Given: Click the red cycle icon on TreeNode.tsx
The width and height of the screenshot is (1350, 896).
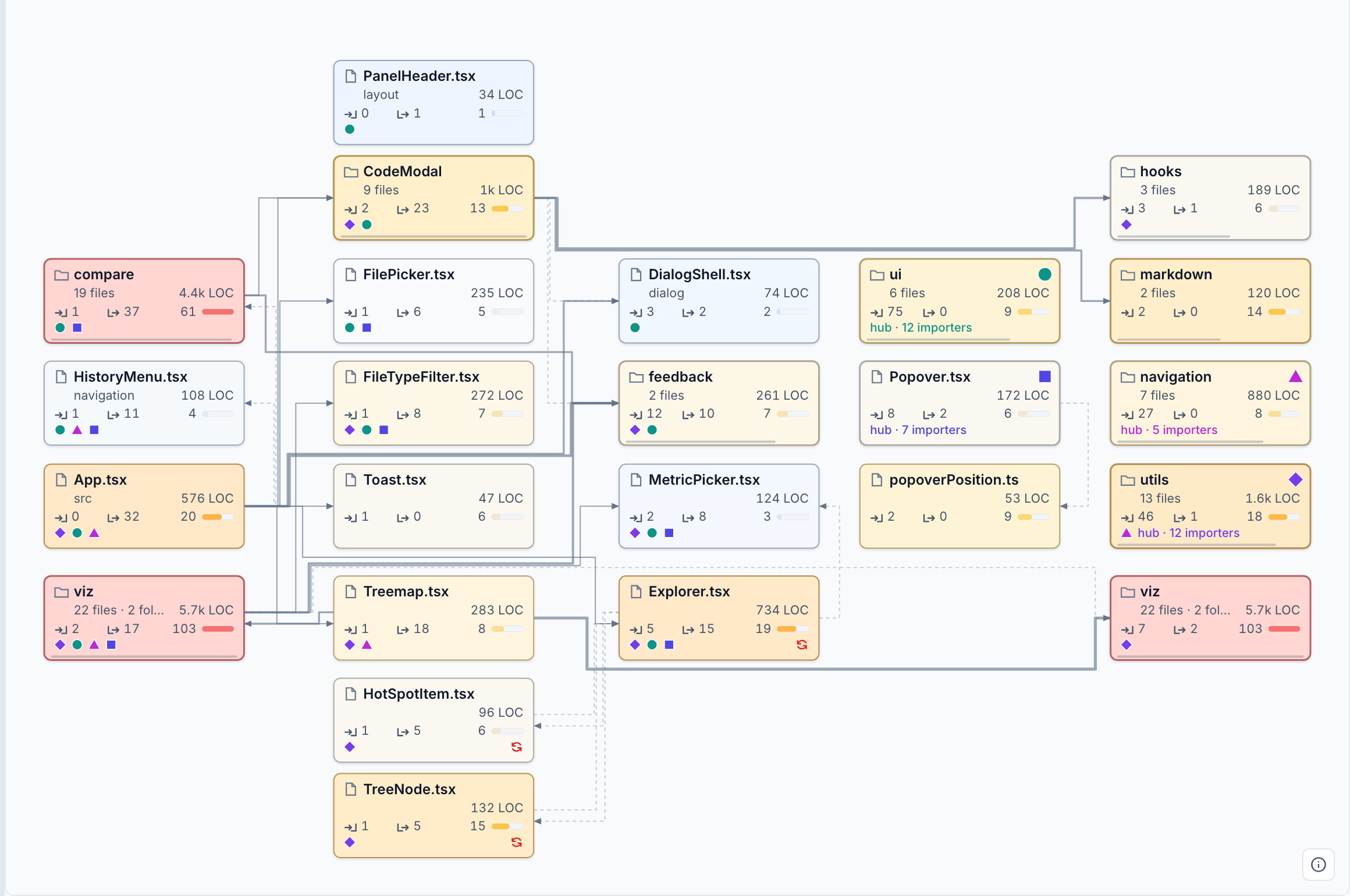Looking at the screenshot, I should click(x=516, y=842).
